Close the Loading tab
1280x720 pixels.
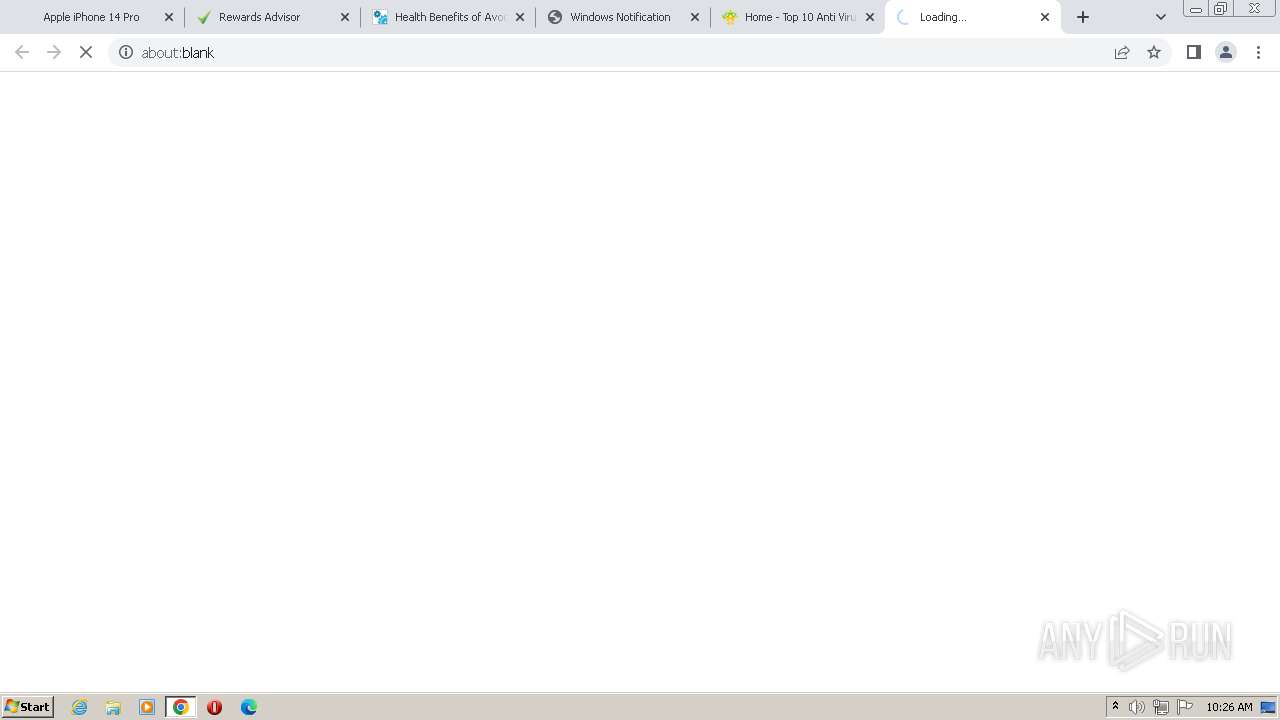[x=1045, y=17]
